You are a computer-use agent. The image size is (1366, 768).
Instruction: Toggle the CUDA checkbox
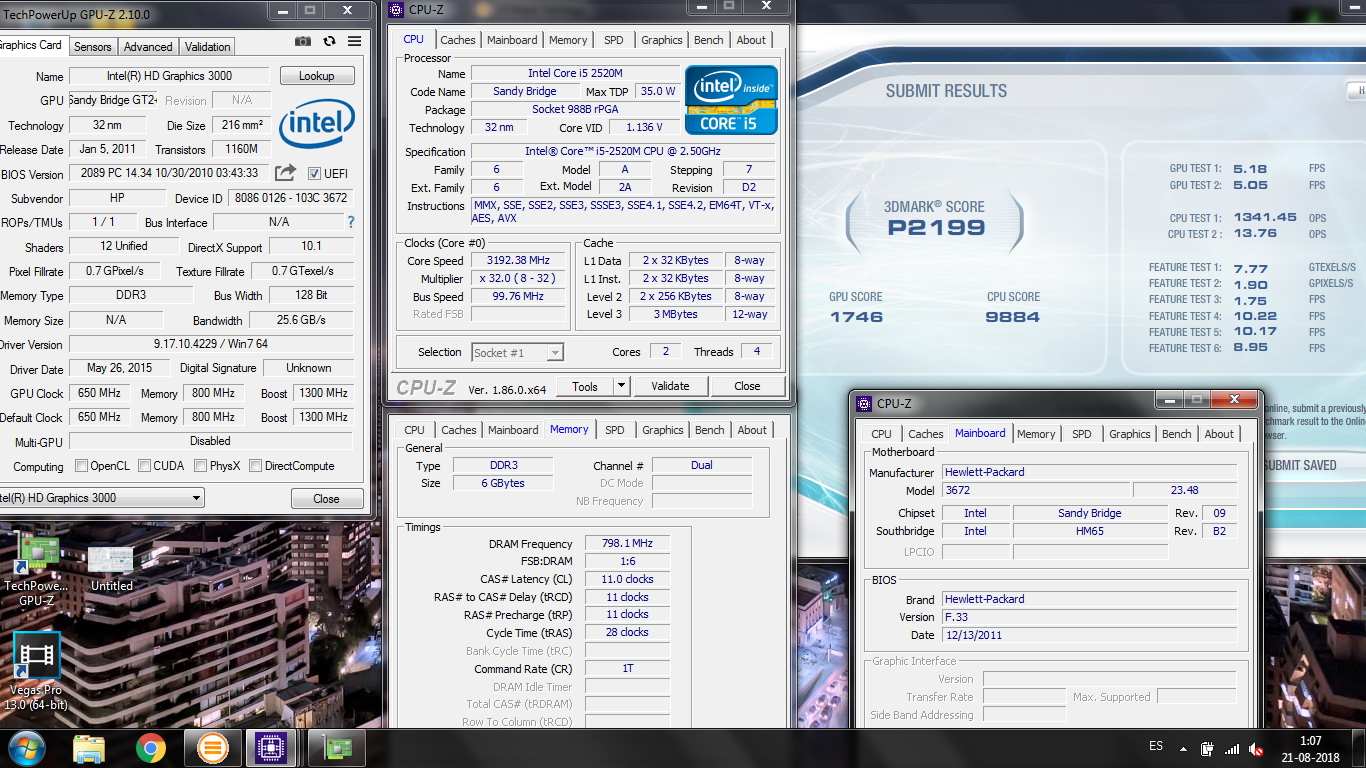point(145,466)
